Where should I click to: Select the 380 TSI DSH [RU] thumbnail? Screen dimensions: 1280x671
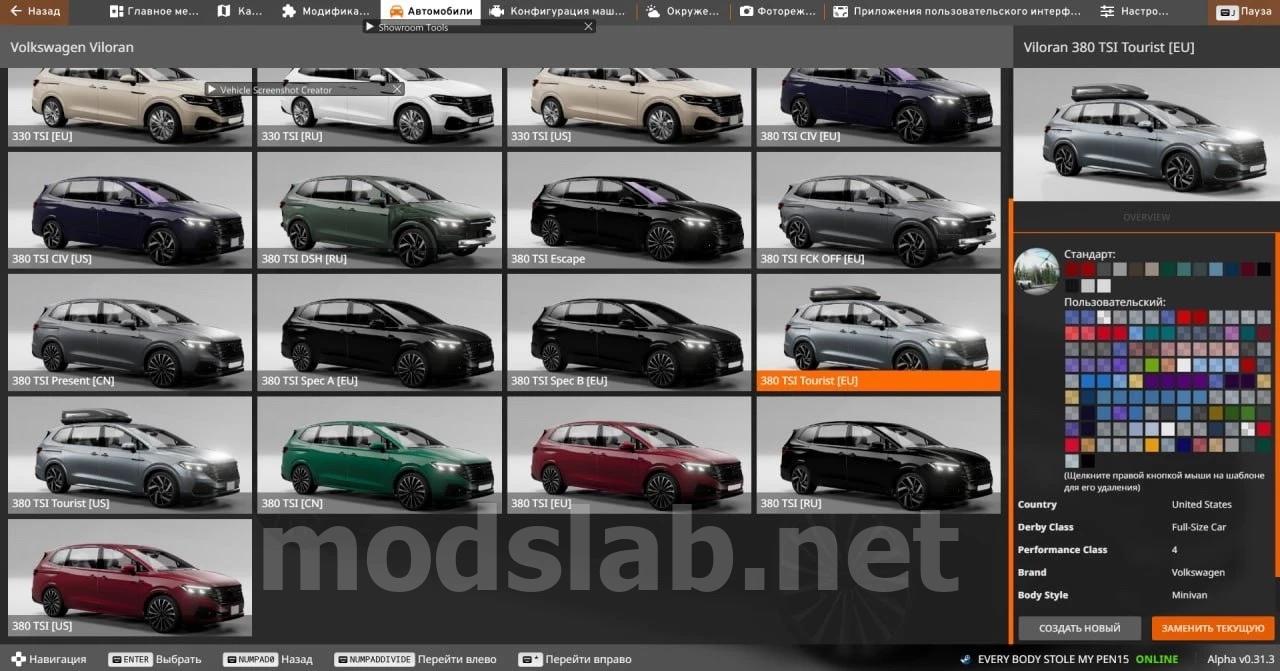coord(380,209)
